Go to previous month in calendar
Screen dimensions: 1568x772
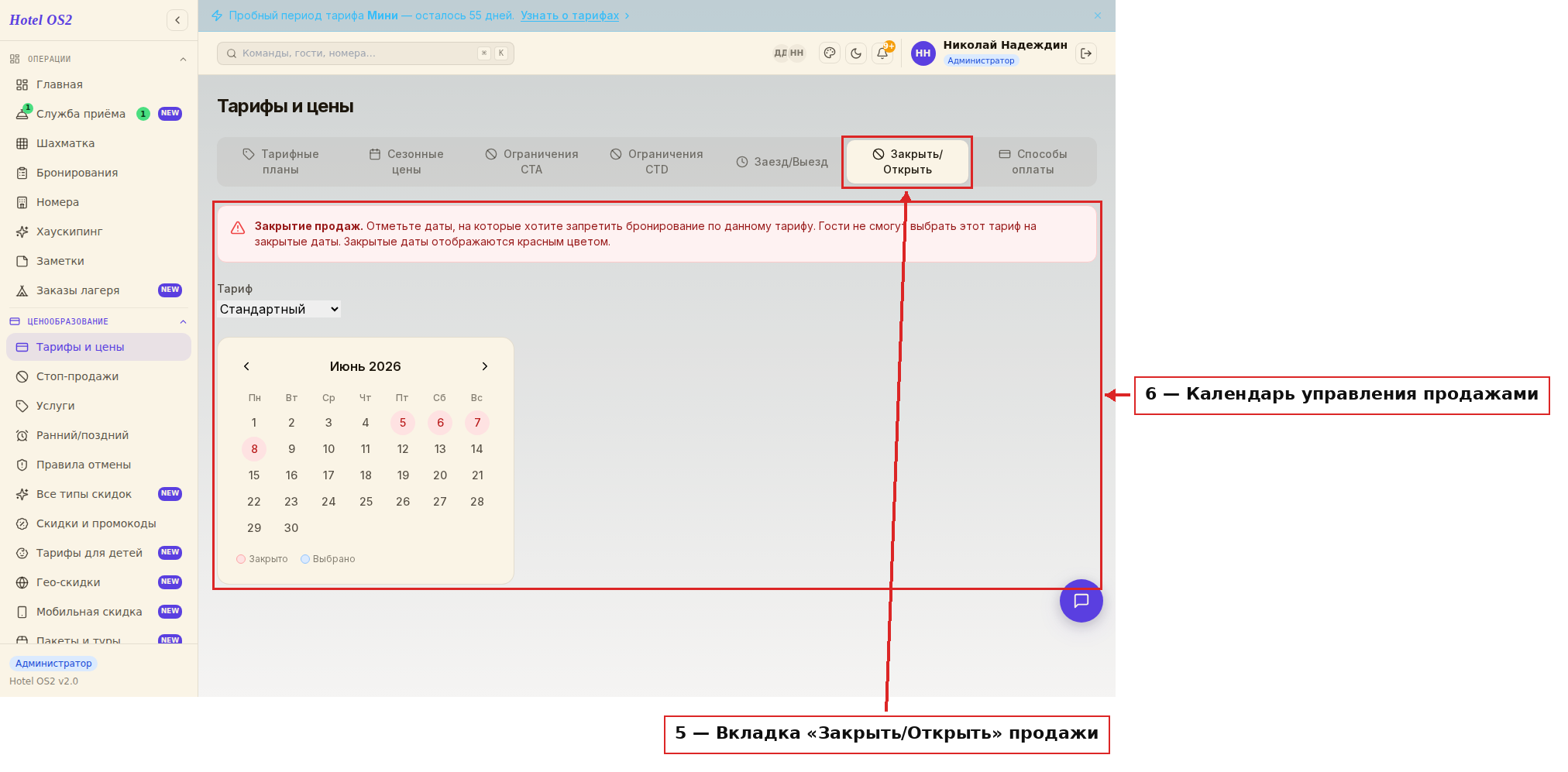(246, 366)
